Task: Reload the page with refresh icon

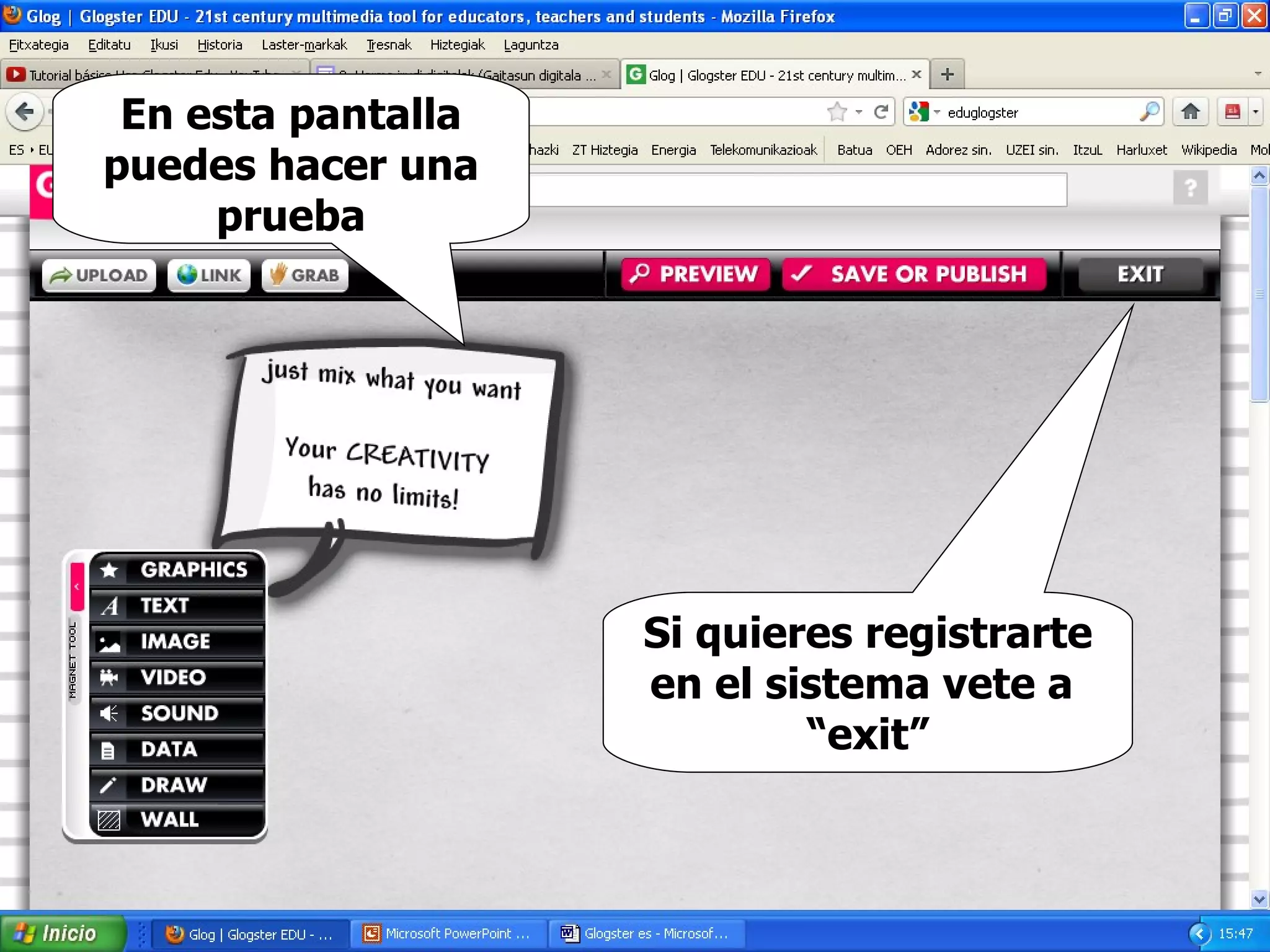Action: (881, 112)
